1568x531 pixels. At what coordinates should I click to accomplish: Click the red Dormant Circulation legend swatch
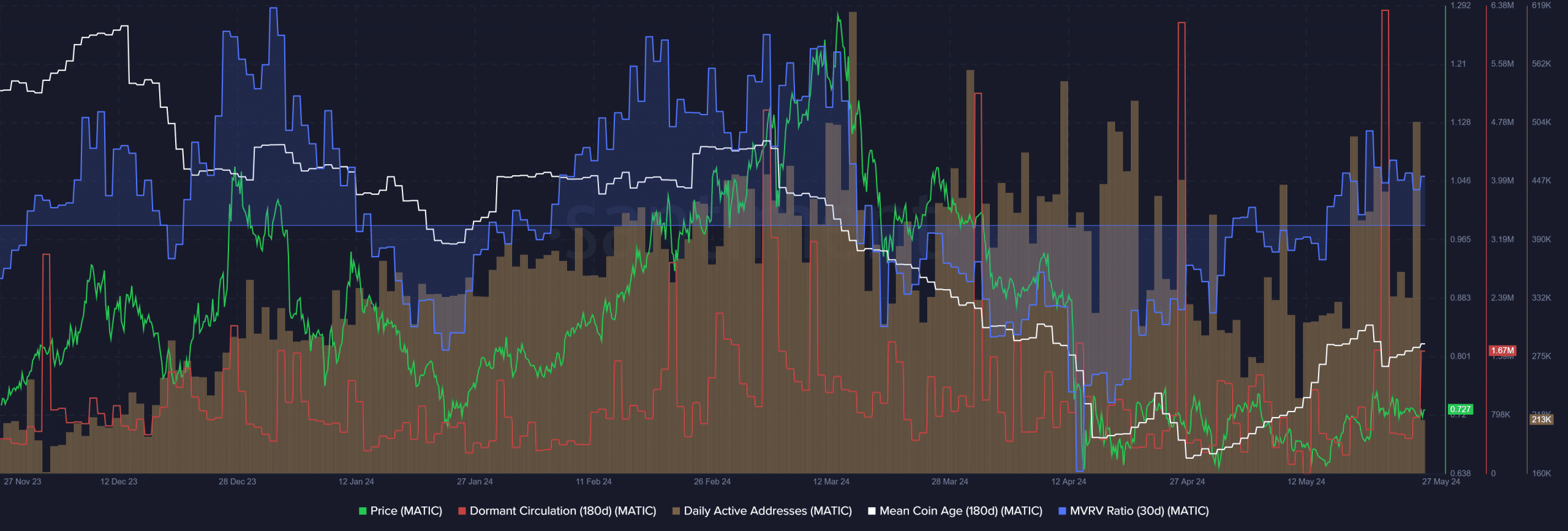tap(462, 511)
